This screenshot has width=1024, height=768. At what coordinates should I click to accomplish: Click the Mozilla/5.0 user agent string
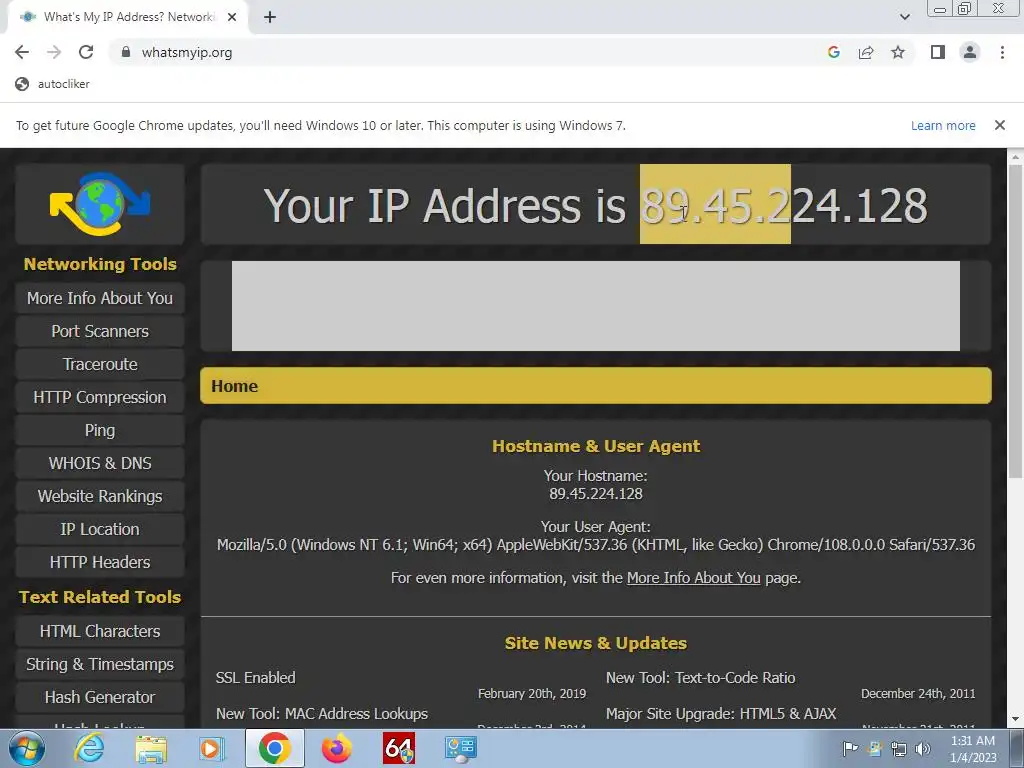(x=596, y=545)
